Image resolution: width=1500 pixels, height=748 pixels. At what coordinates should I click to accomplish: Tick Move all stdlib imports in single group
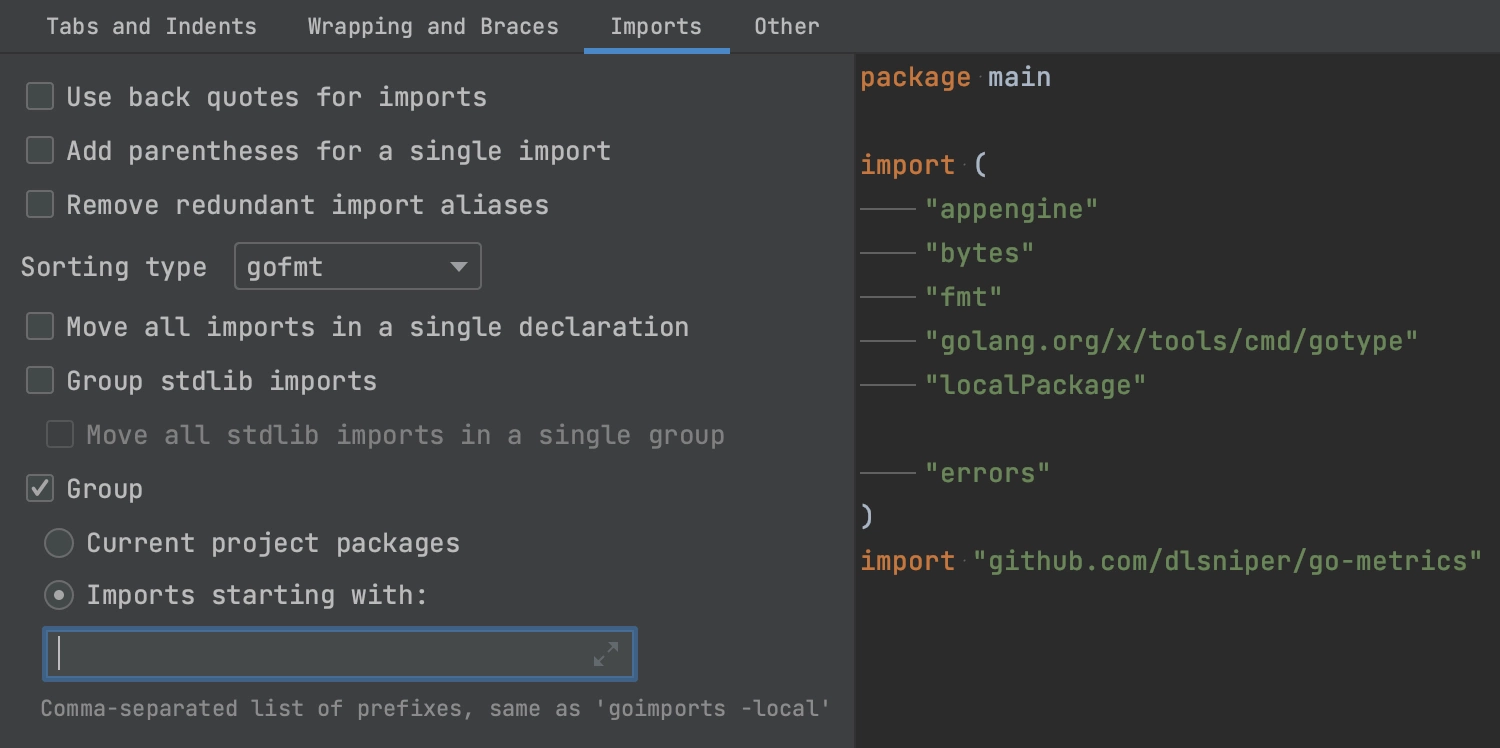(x=60, y=435)
